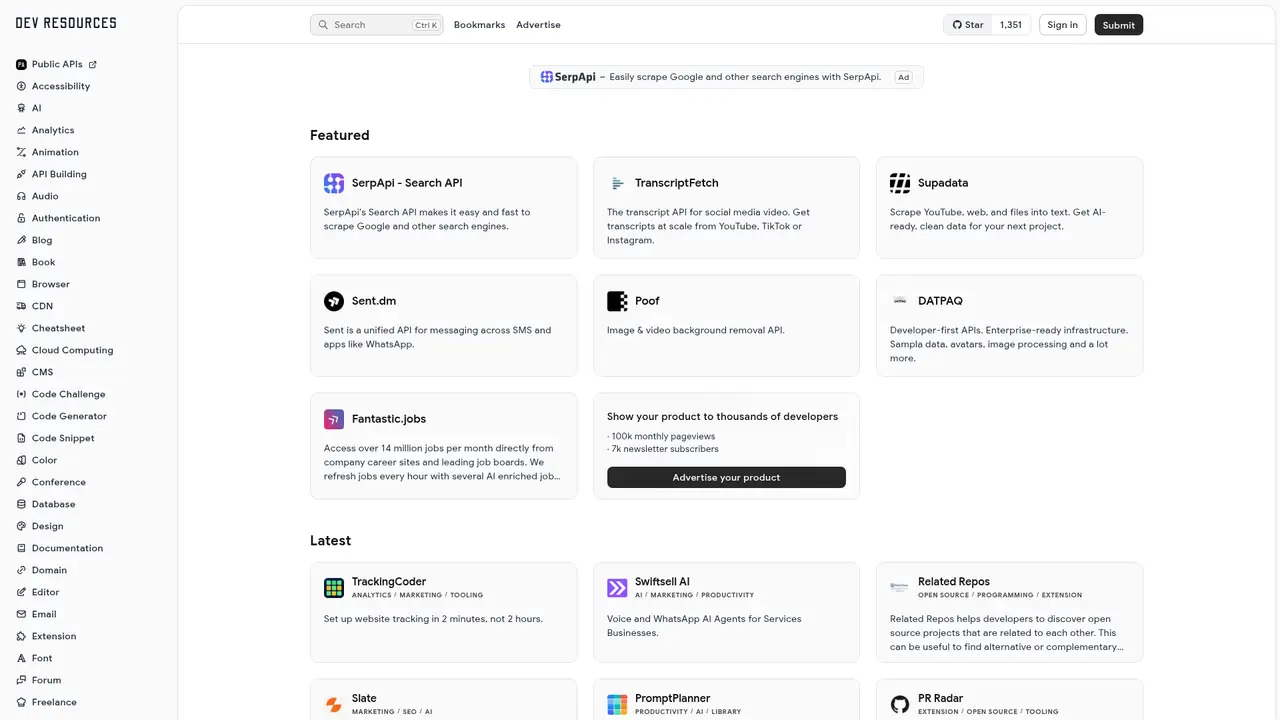Click the Slate logo icon

click(334, 705)
